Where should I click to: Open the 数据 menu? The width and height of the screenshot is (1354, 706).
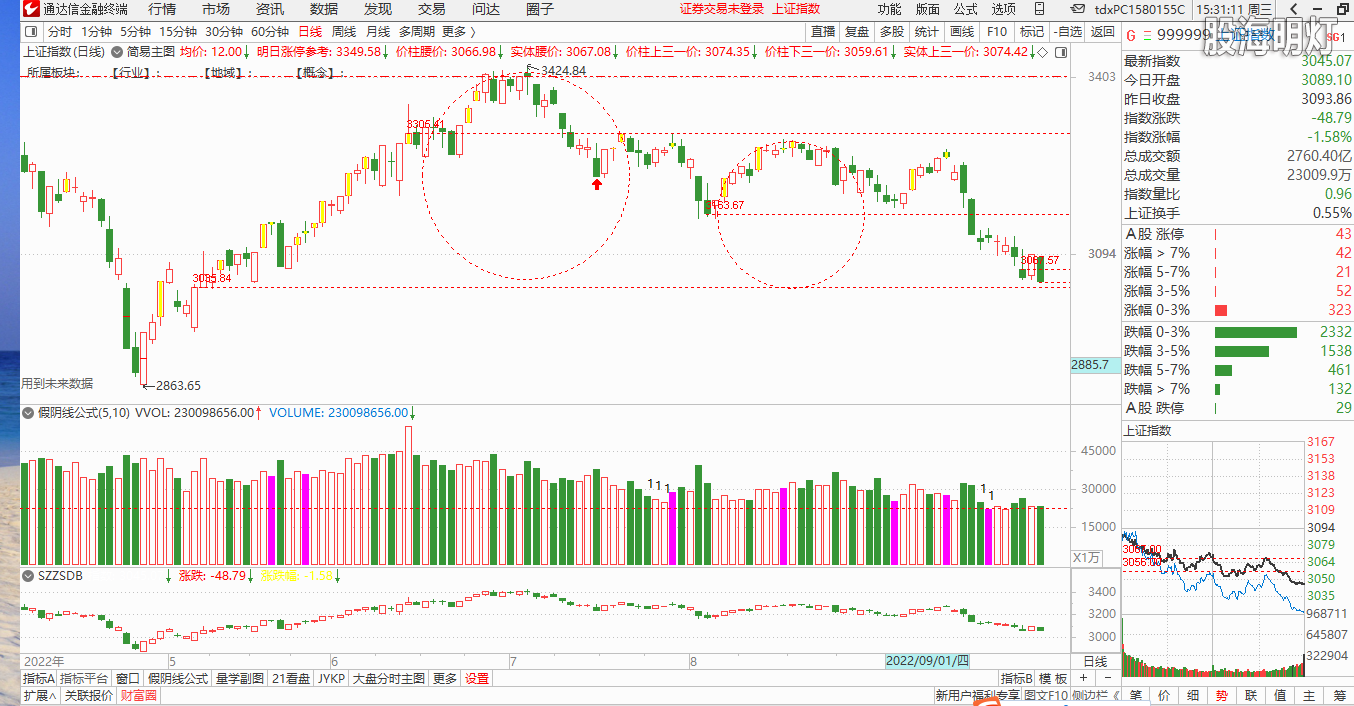pyautogui.click(x=324, y=9)
